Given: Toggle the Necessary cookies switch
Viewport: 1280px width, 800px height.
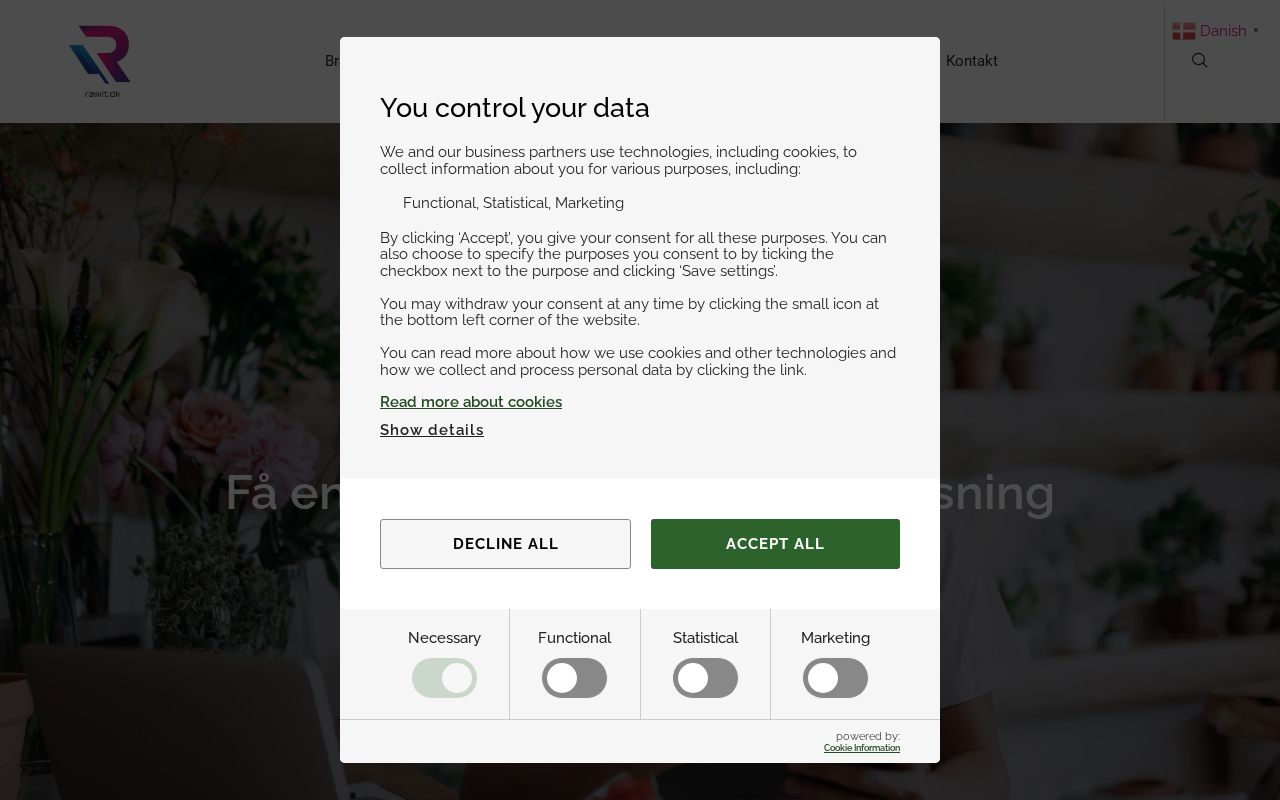Looking at the screenshot, I should [x=444, y=678].
